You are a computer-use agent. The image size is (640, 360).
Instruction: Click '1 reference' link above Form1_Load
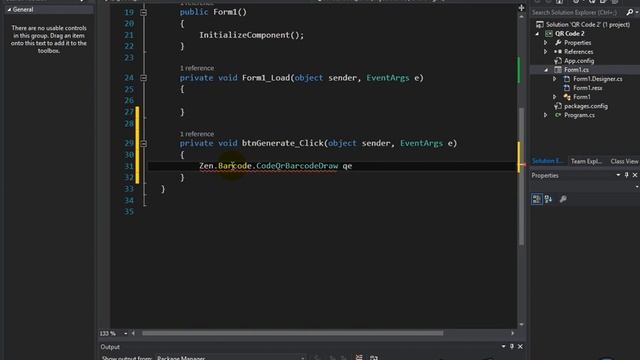tap(197, 68)
